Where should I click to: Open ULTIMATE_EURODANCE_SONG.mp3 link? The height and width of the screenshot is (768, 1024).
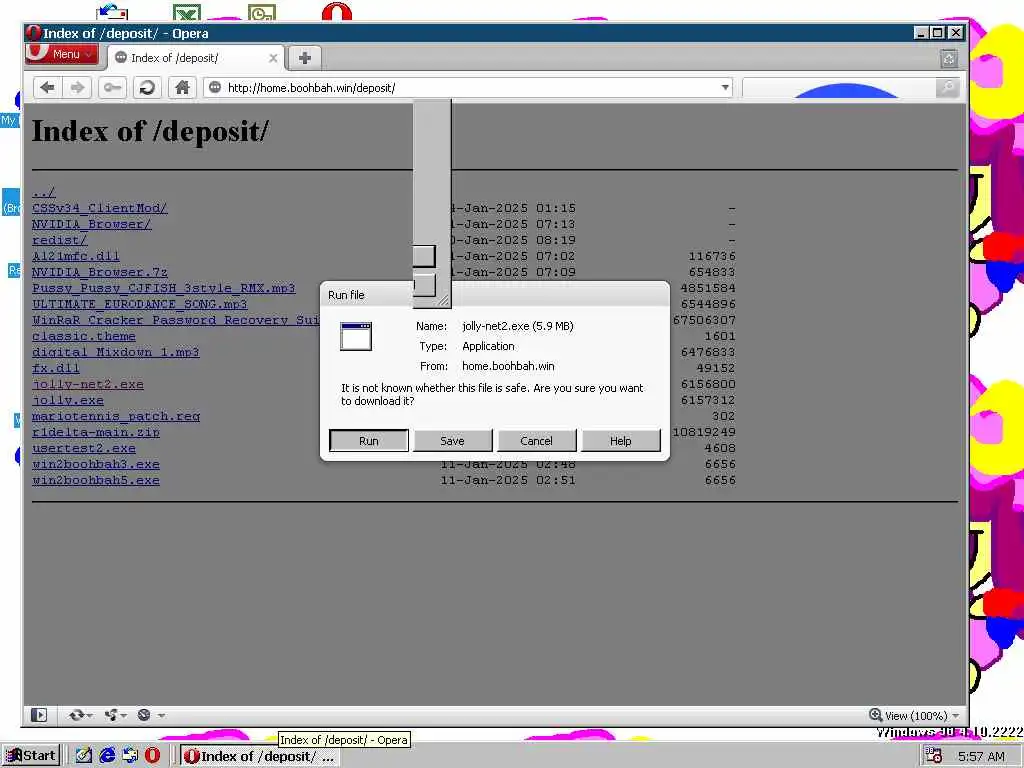tap(140, 304)
